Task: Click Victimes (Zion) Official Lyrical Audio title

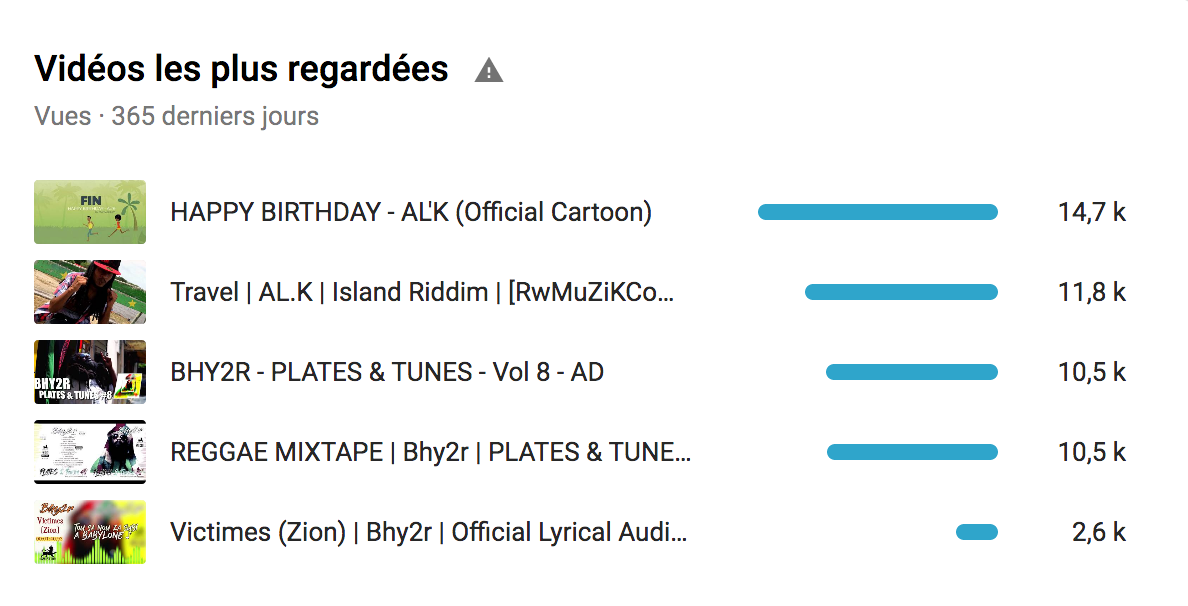Action: [429, 532]
